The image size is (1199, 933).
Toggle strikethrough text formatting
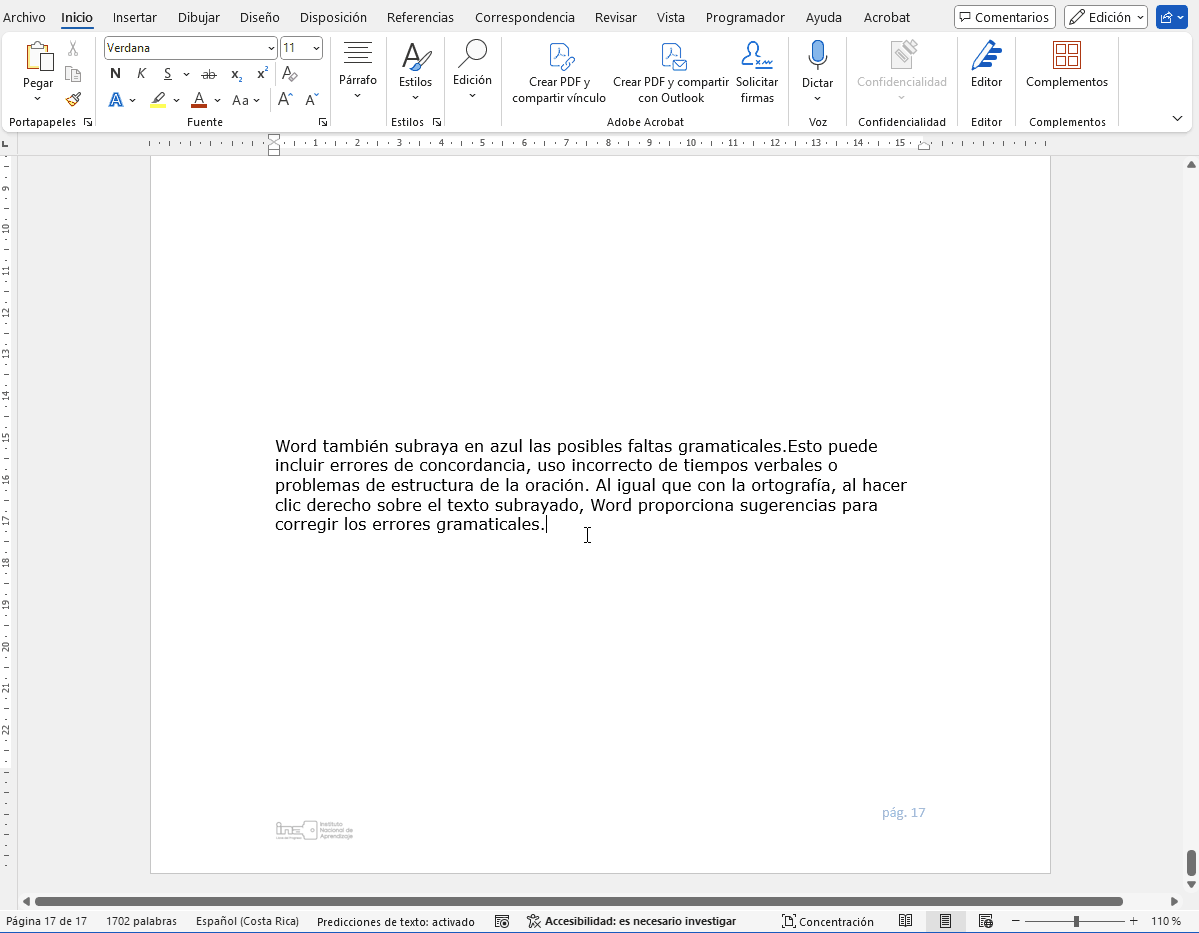209,74
